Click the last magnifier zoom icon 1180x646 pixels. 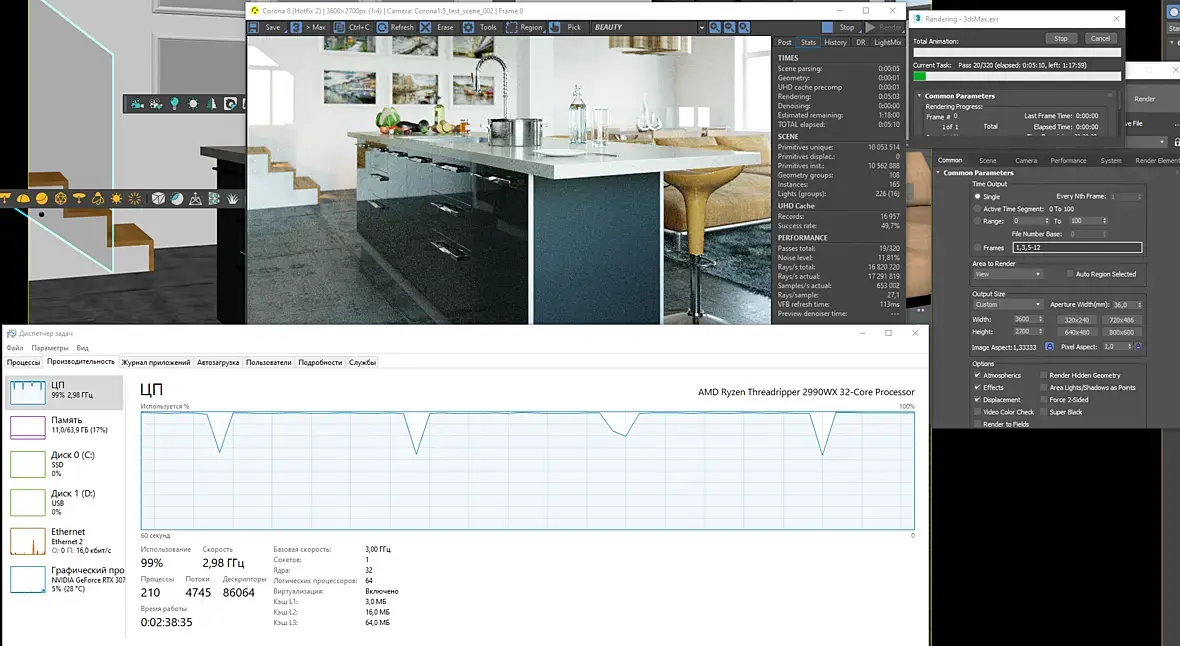(744, 27)
